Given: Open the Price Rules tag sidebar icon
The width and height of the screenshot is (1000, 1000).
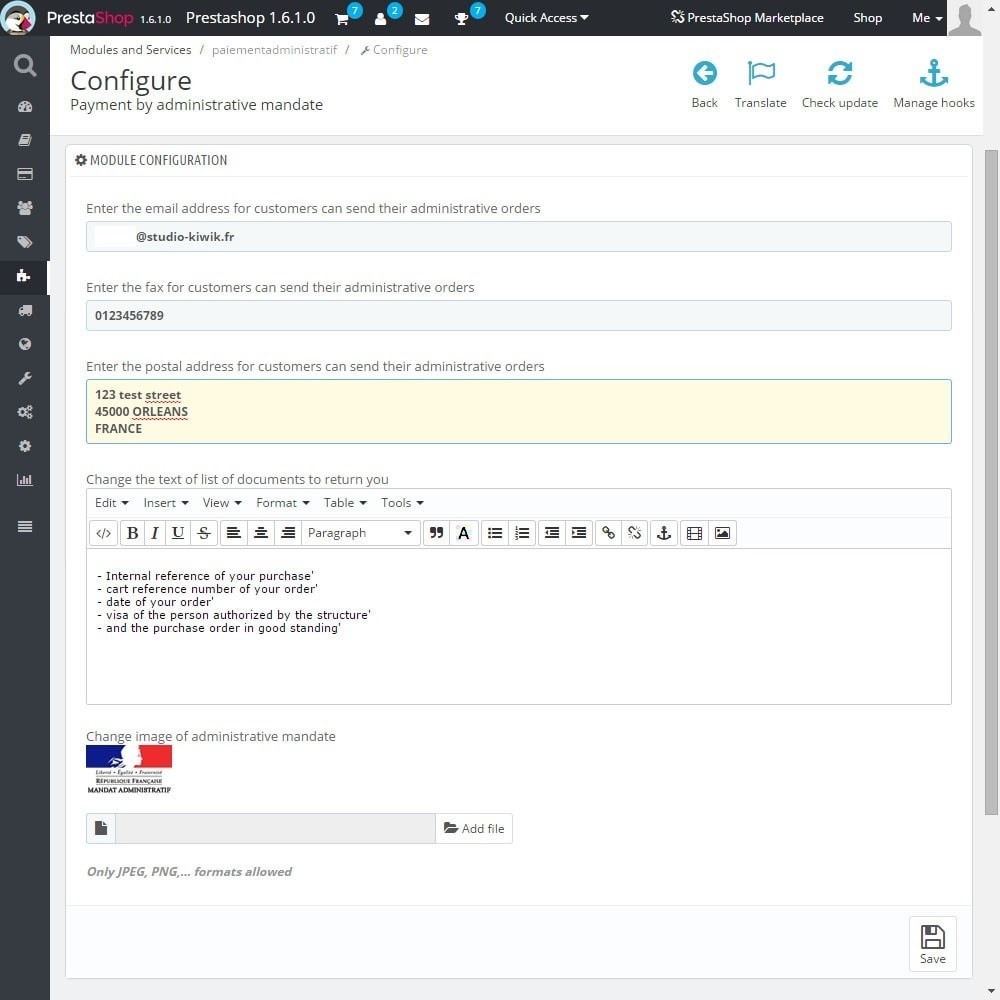Looking at the screenshot, I should tap(25, 242).
